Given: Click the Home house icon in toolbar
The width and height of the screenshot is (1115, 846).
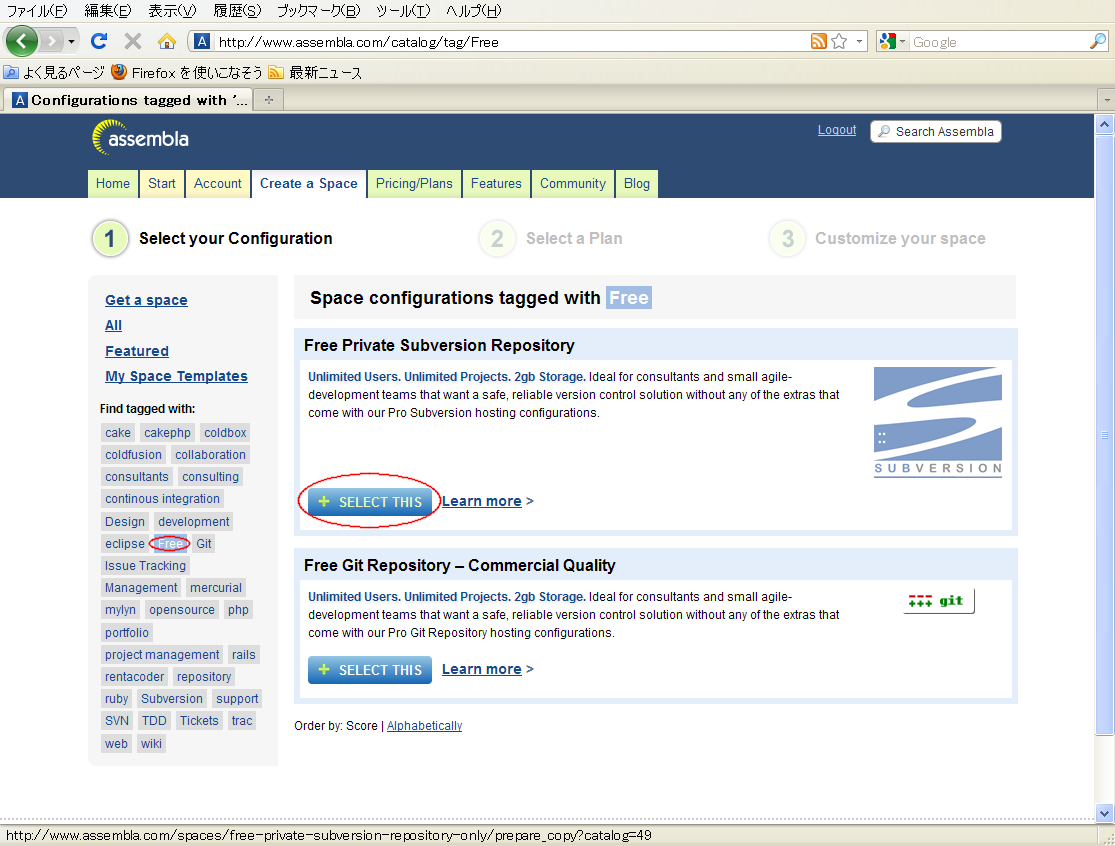Looking at the screenshot, I should (x=167, y=41).
